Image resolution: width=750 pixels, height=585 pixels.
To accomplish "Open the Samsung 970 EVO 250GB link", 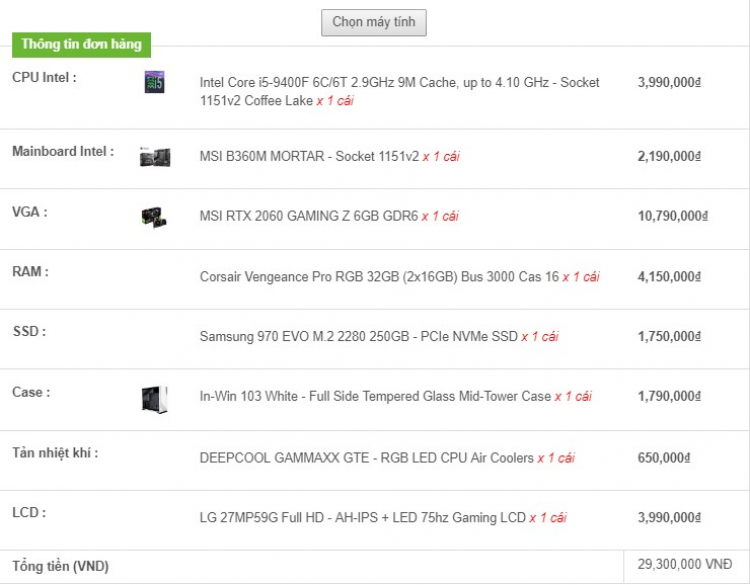I will pos(358,337).
